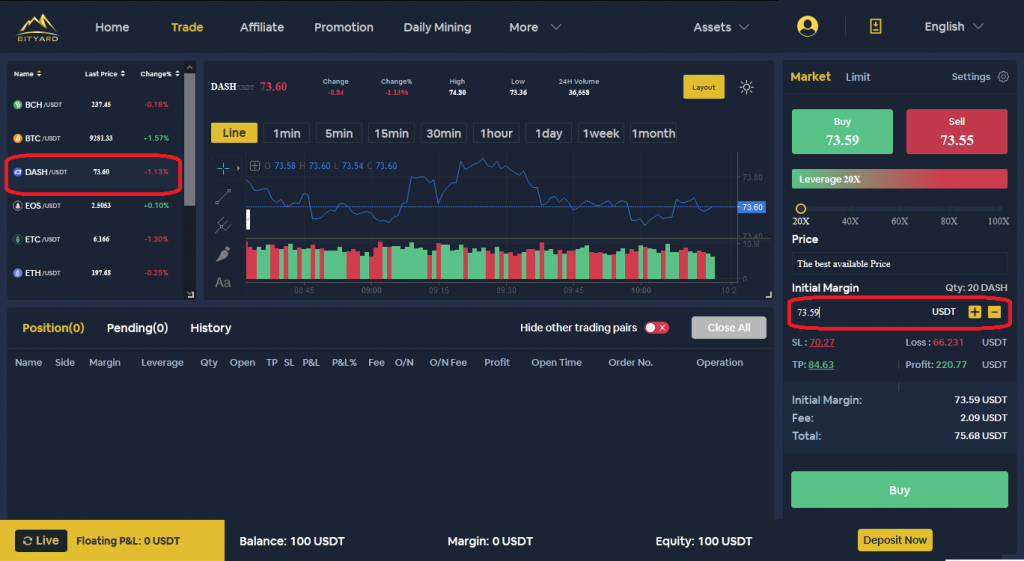Pick the brush drawing tool

tap(223, 254)
